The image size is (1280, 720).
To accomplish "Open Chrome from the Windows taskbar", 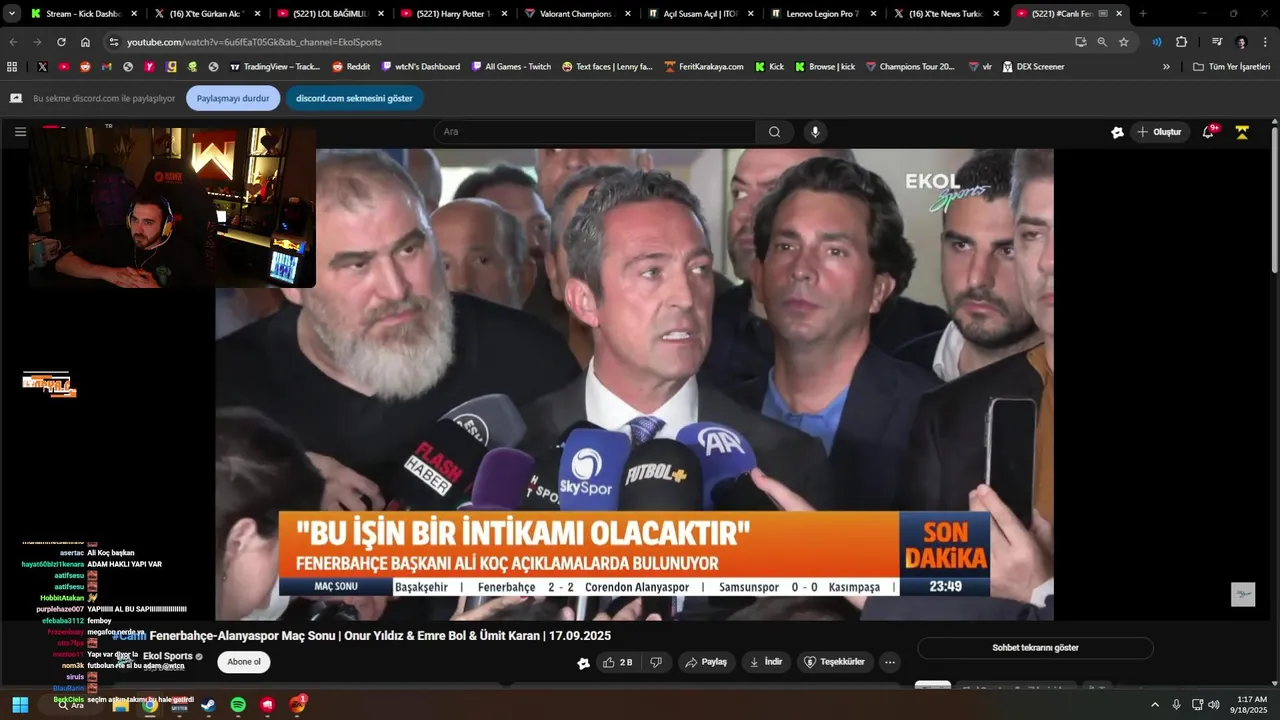I will pyautogui.click(x=149, y=705).
